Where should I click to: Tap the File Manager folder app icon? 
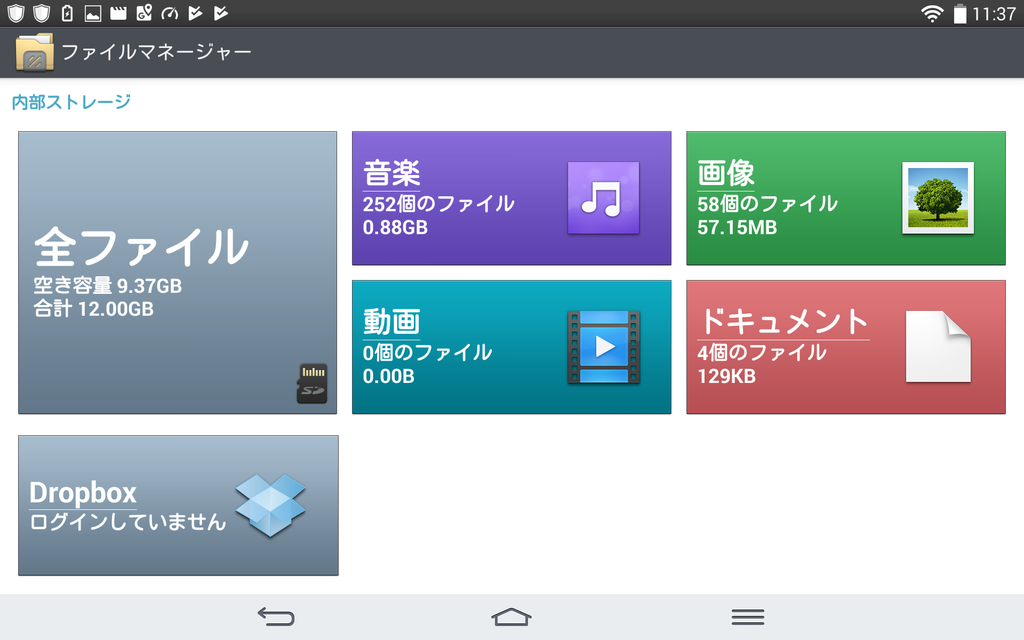click(x=35, y=52)
